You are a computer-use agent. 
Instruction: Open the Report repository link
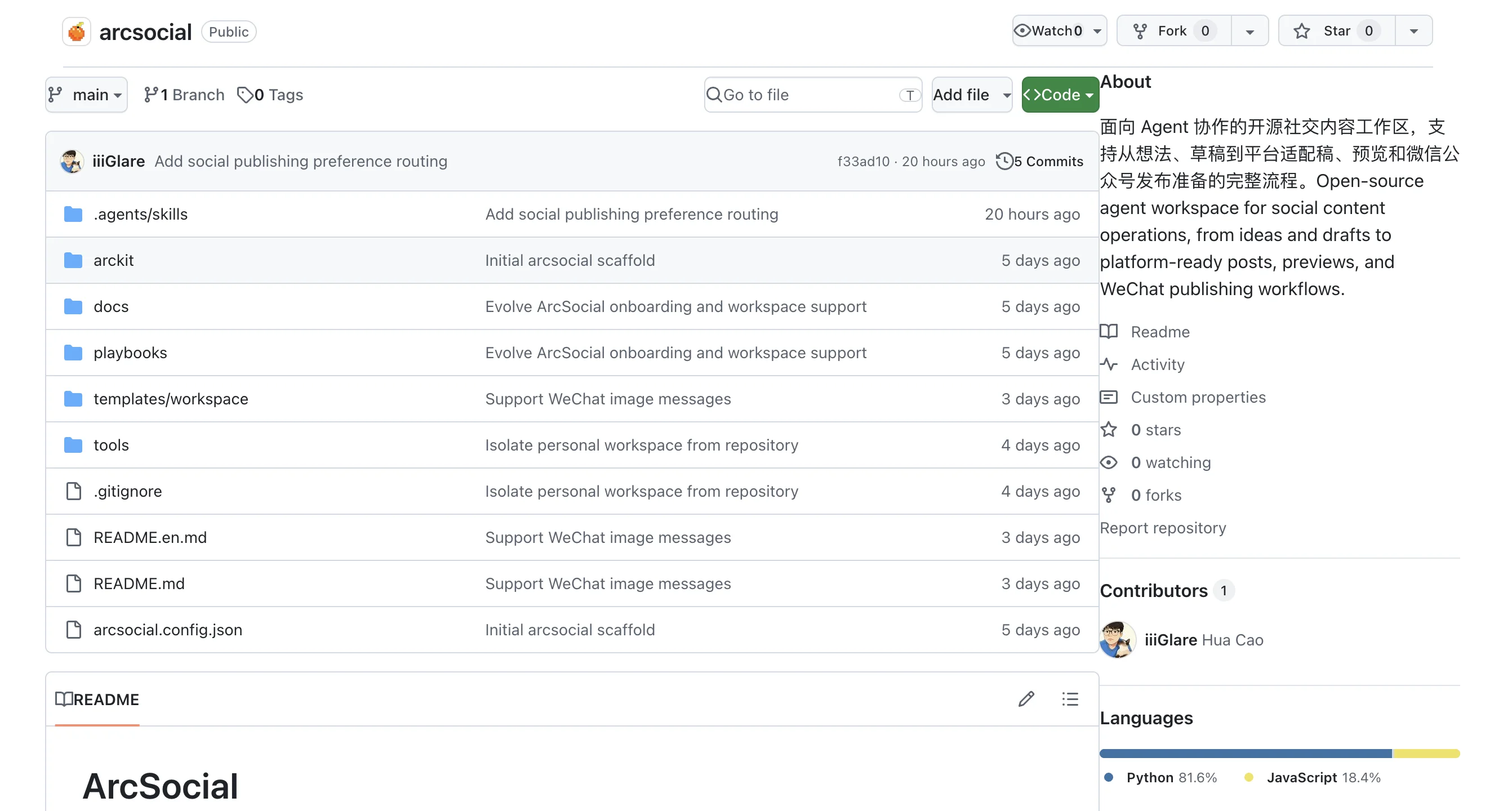1163,528
